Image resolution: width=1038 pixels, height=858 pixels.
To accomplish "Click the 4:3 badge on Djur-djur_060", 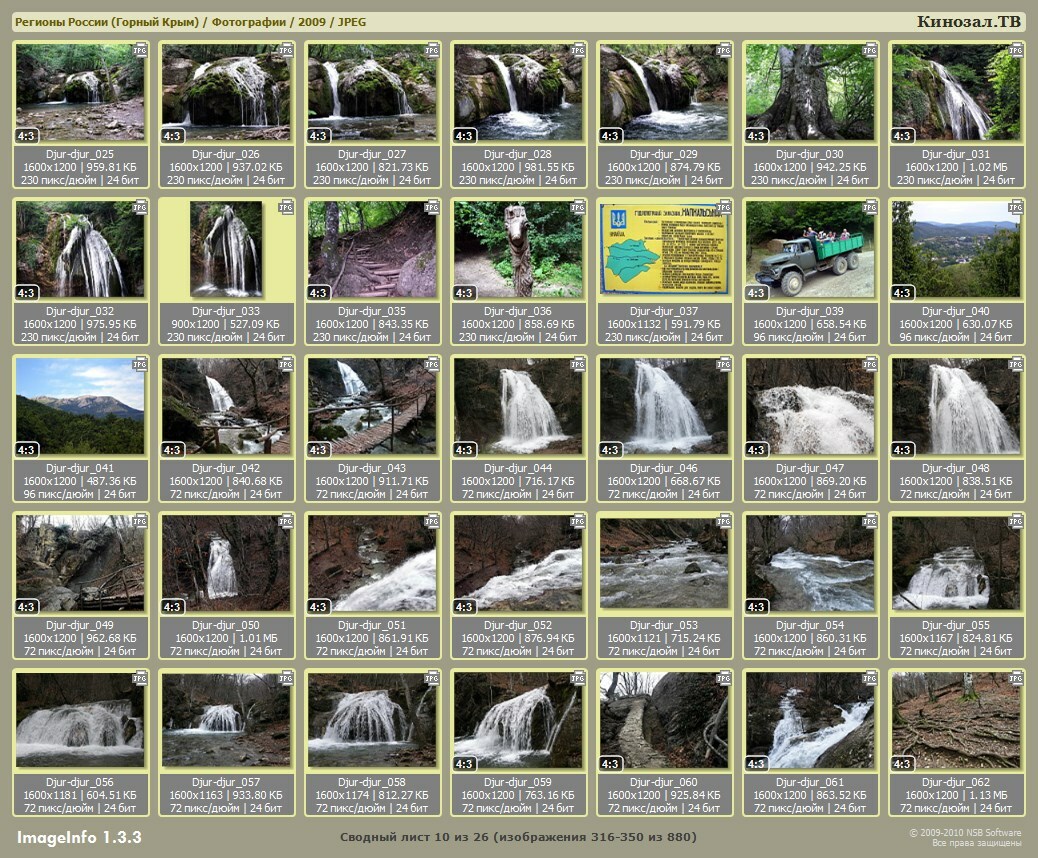I will coord(610,764).
